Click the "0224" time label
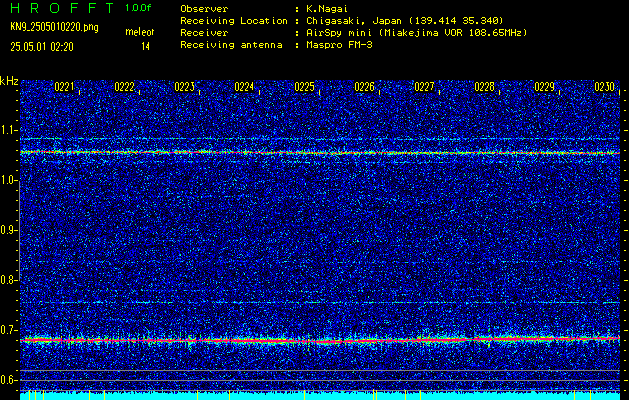The height and width of the screenshot is (400, 629). 244,87
